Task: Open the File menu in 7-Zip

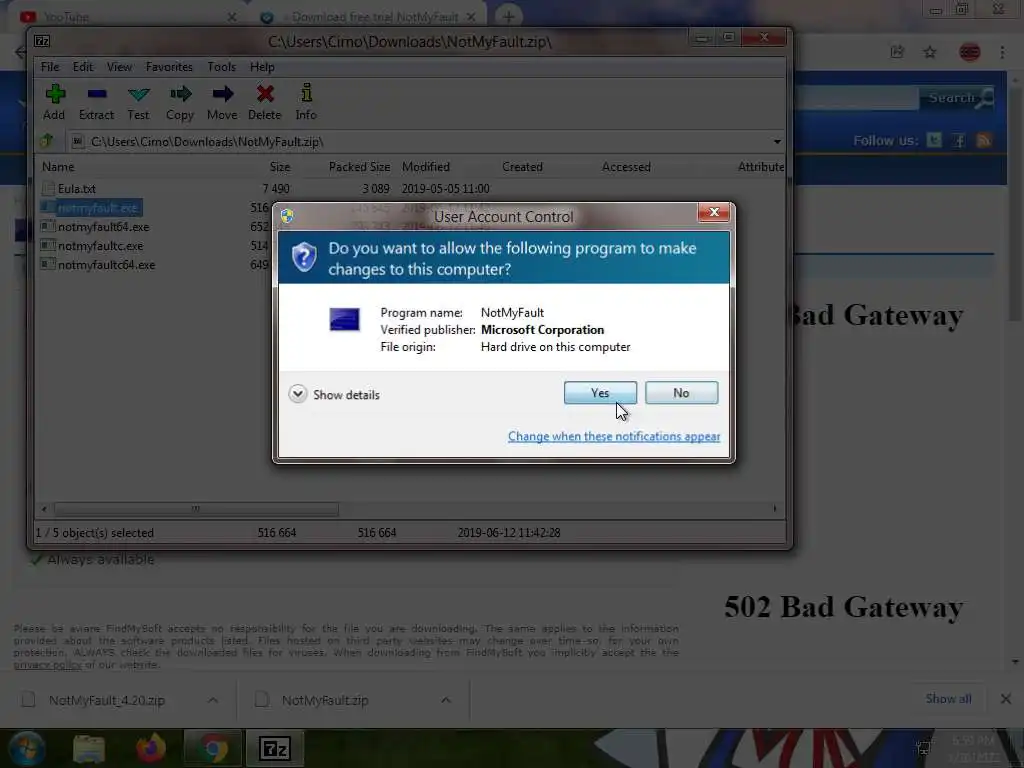Action: tap(50, 67)
